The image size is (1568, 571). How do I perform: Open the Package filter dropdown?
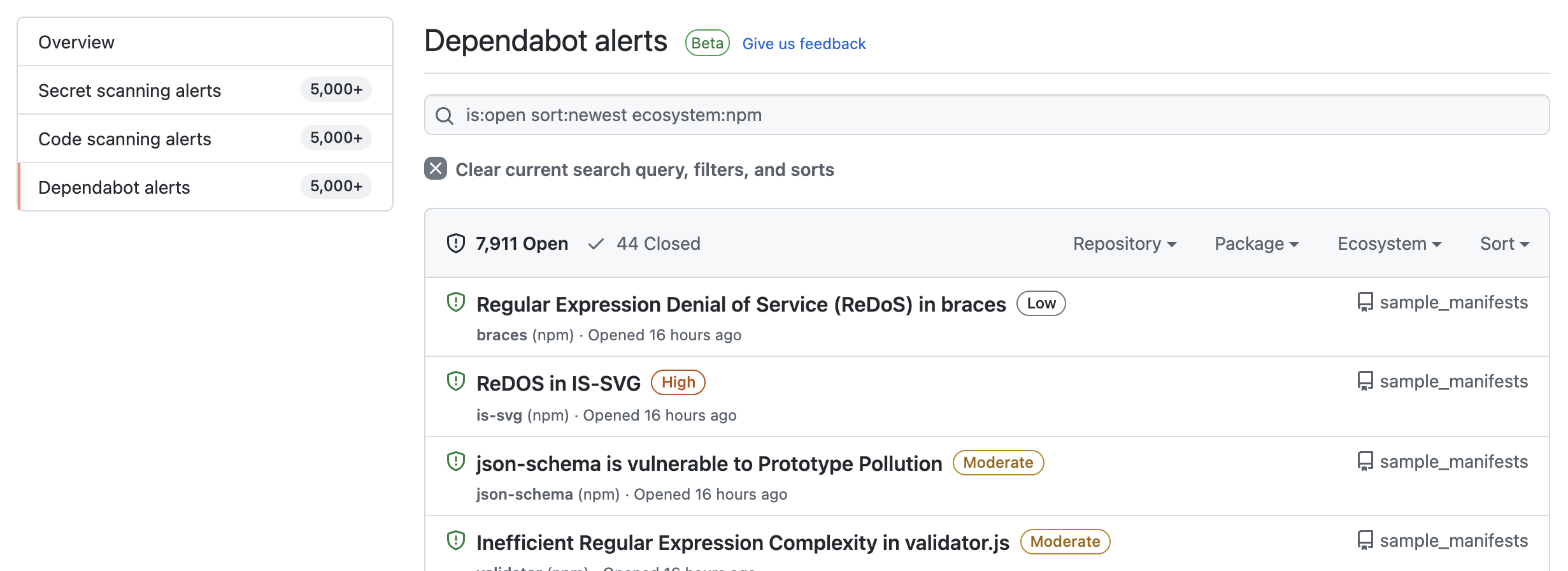(x=1256, y=243)
